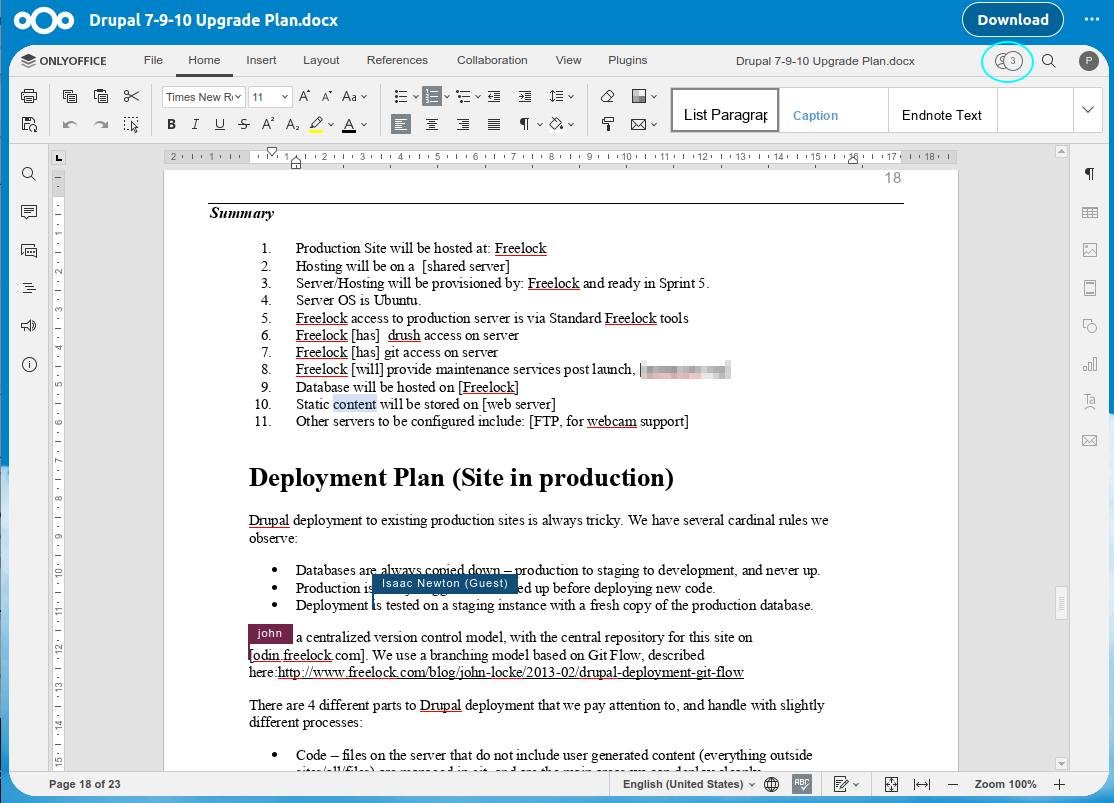Open the About info icon
This screenshot has height=803, width=1114.
pos(29,365)
